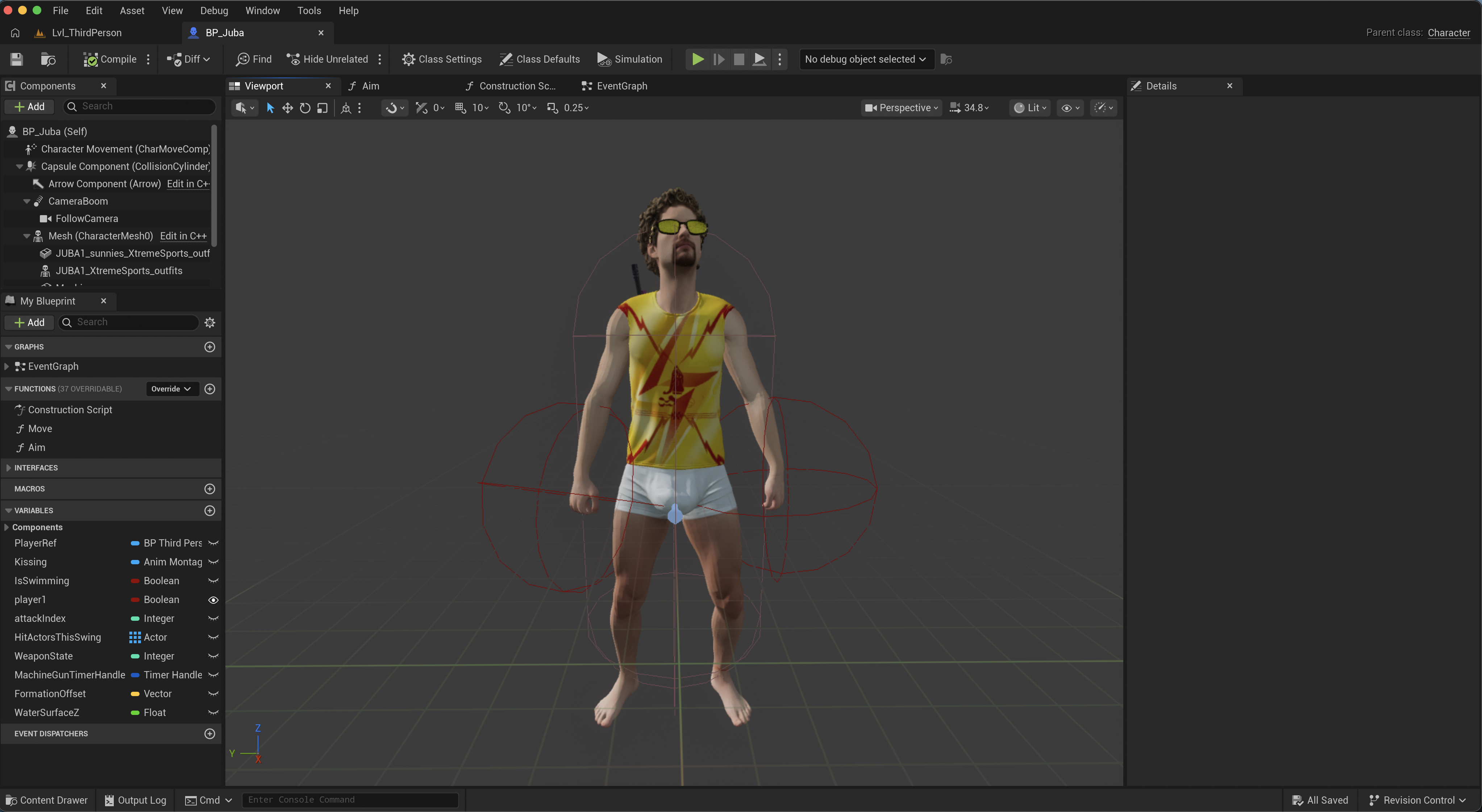1482x812 pixels.
Task: Select the translate (move) gizmo tool
Action: coord(288,108)
